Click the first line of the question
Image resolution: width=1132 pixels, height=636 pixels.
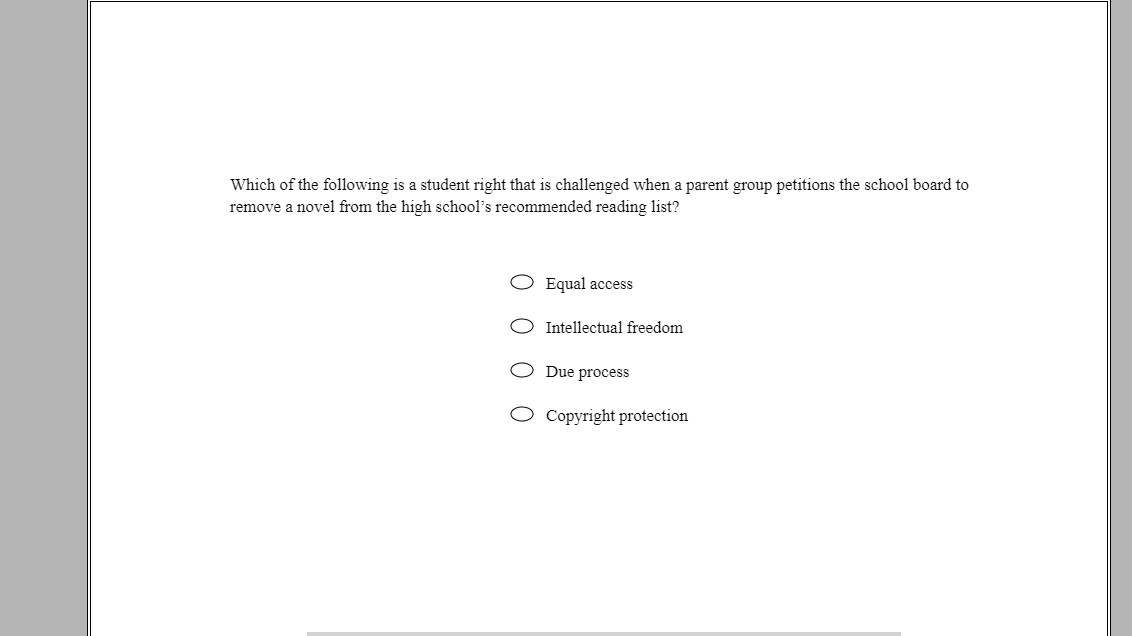point(598,184)
